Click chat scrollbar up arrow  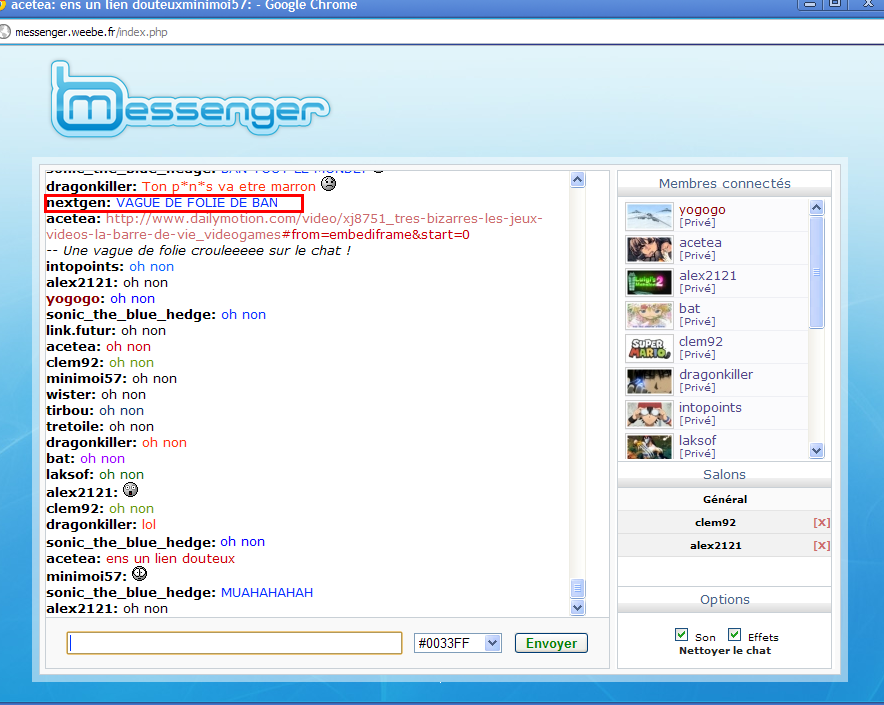tap(577, 180)
